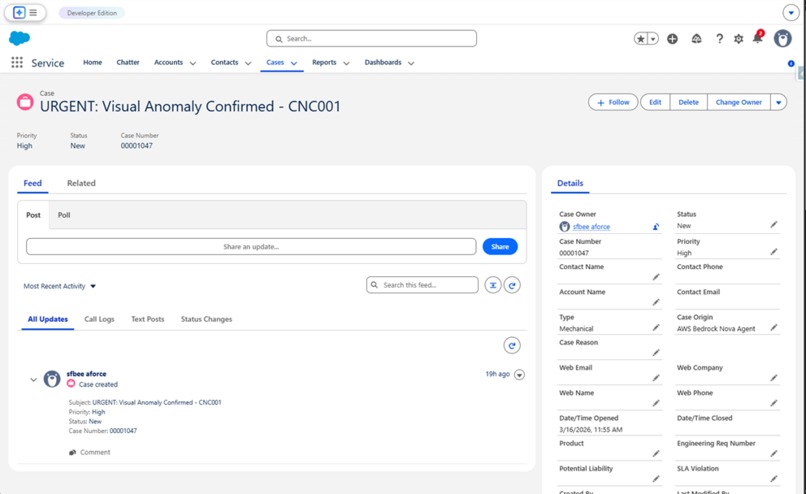806x494 pixels.
Task: Show the Status Changes feed filter
Action: [x=206, y=319]
